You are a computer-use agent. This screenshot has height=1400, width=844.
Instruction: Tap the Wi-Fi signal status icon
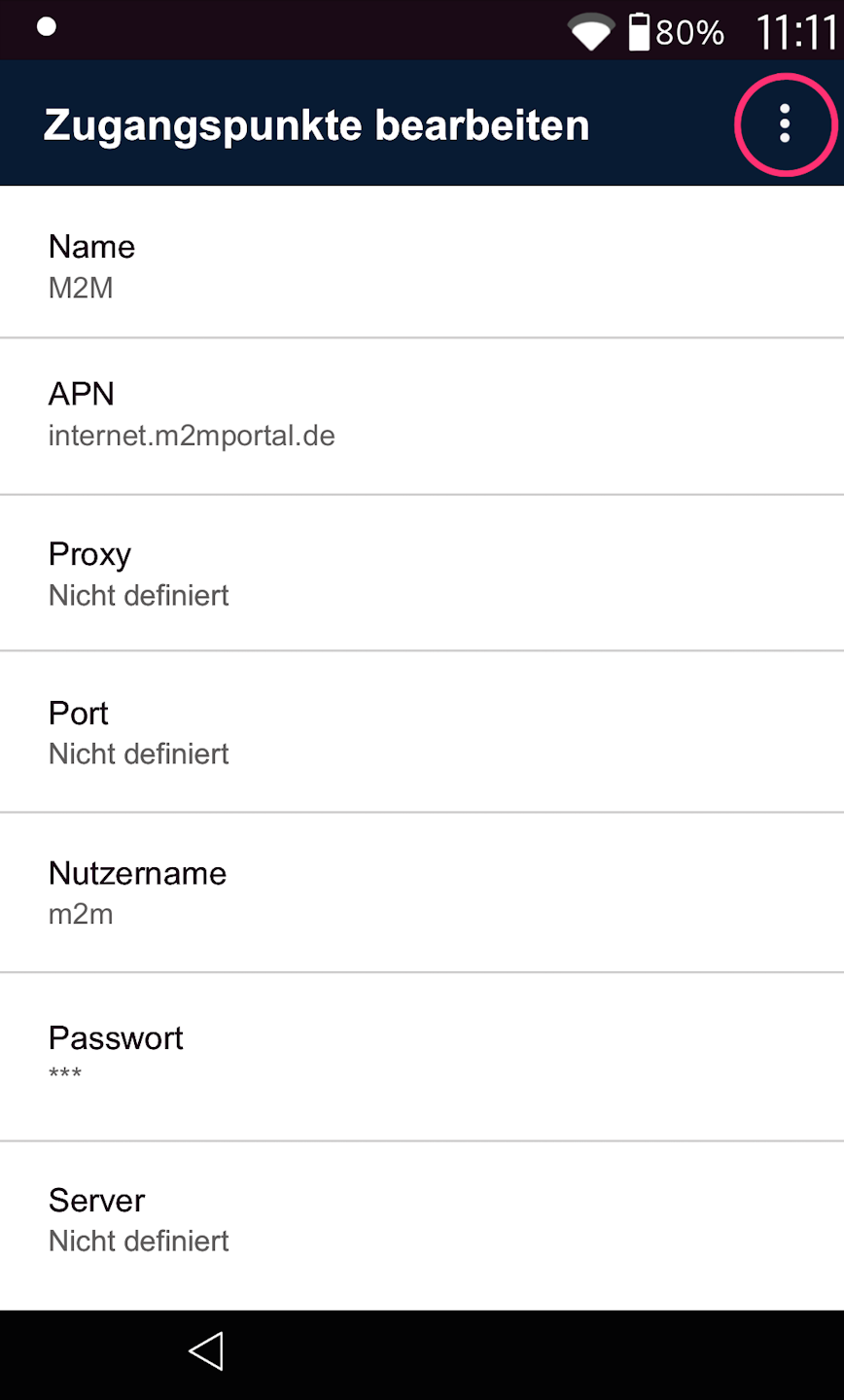coord(590,32)
